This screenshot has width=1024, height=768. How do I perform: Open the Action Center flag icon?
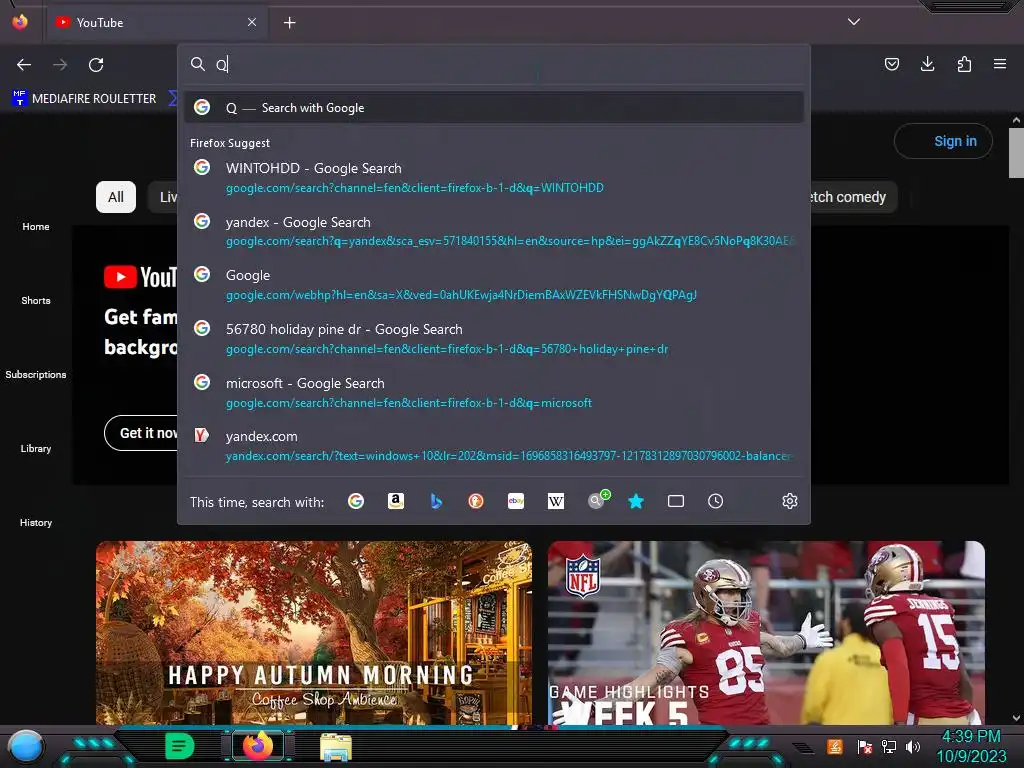(x=864, y=746)
